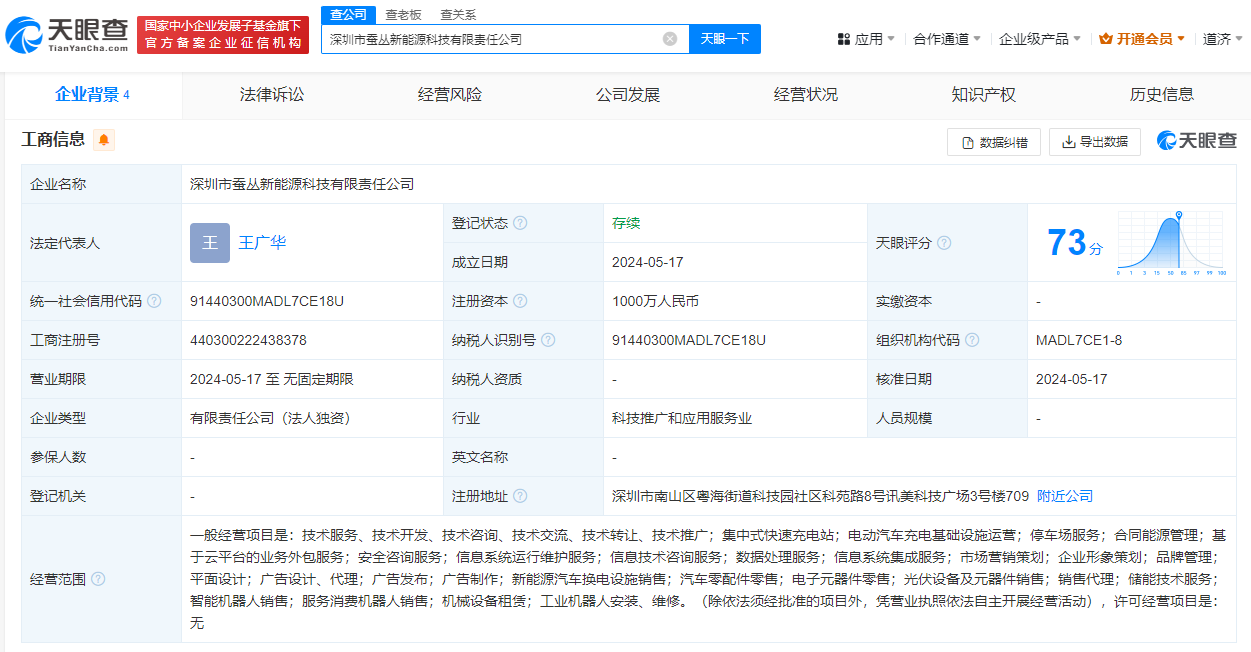
Task: Click help icon next to 统一社会信用代码
Action: tap(154, 301)
